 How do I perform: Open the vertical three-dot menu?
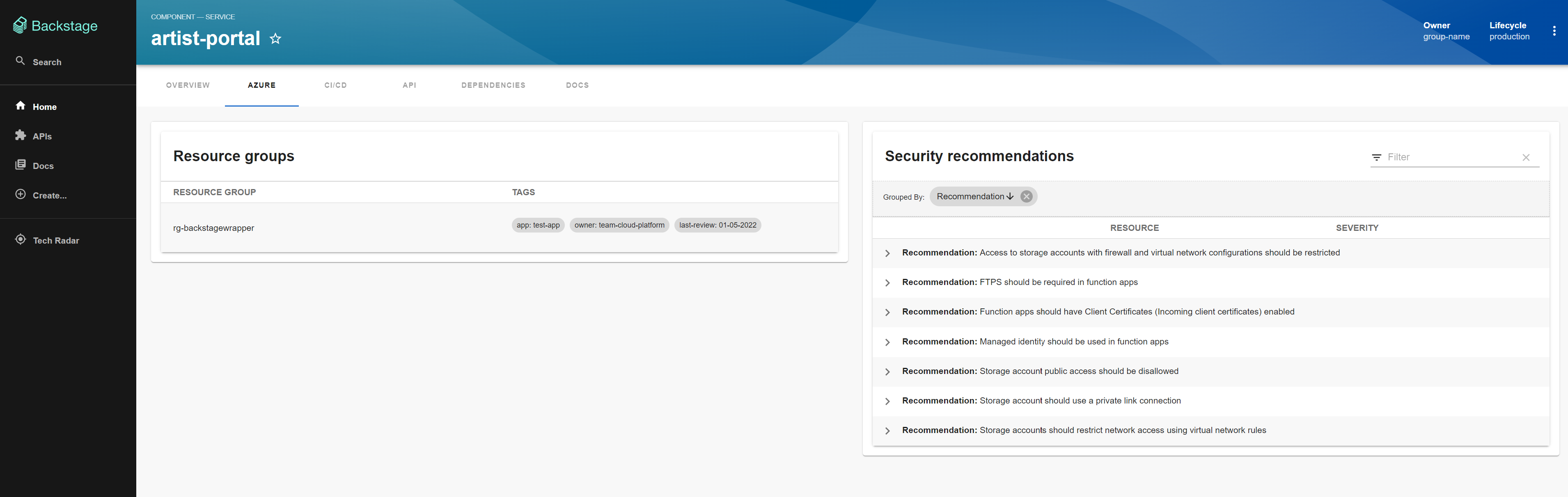1554,31
